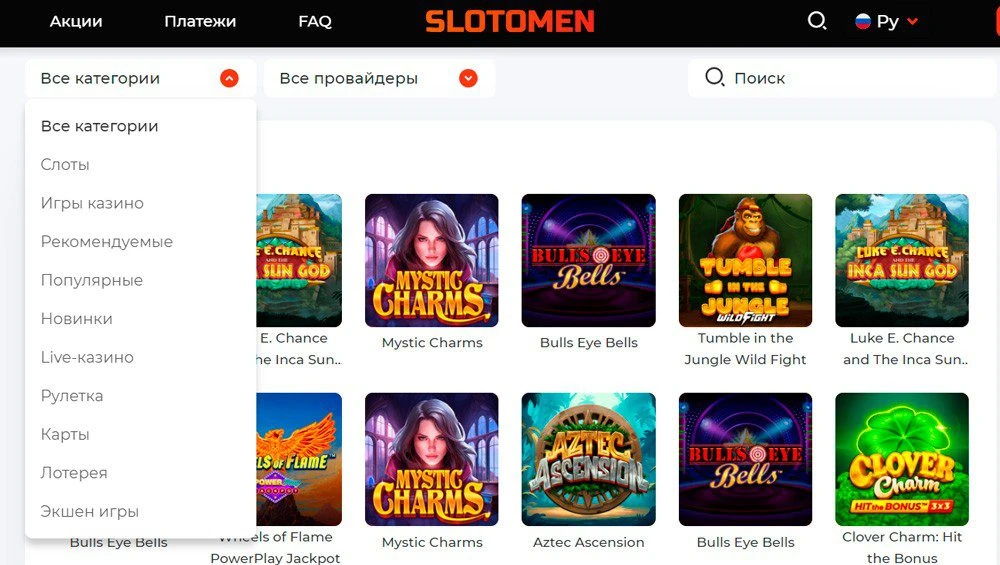This screenshot has width=1000, height=565.
Task: Select the Рулетка category option
Action: point(72,396)
